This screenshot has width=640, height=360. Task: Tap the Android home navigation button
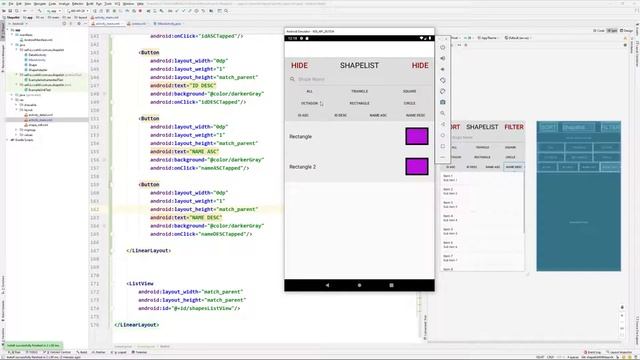[x=359, y=285]
